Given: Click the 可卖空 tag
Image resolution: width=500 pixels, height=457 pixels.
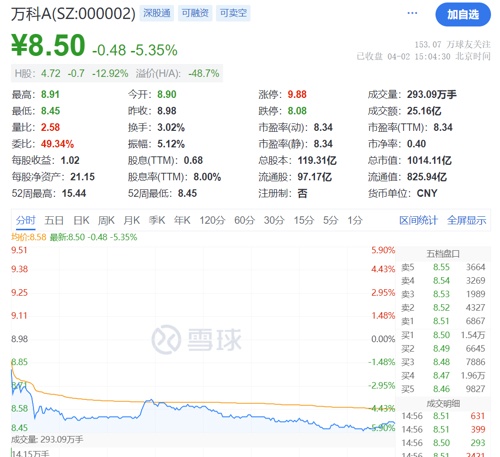Looking at the screenshot, I should pyautogui.click(x=233, y=13).
